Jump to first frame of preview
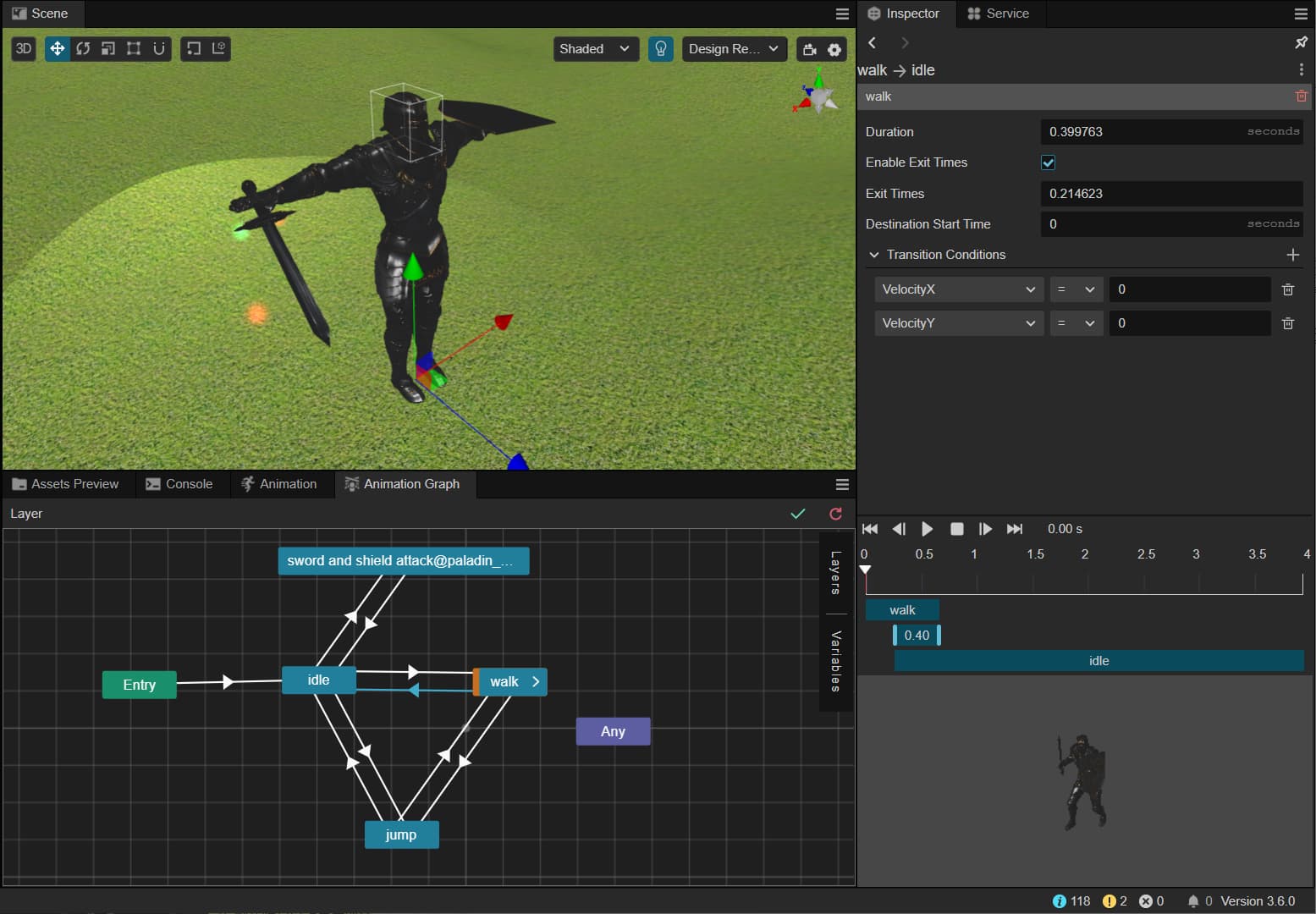 (870, 529)
